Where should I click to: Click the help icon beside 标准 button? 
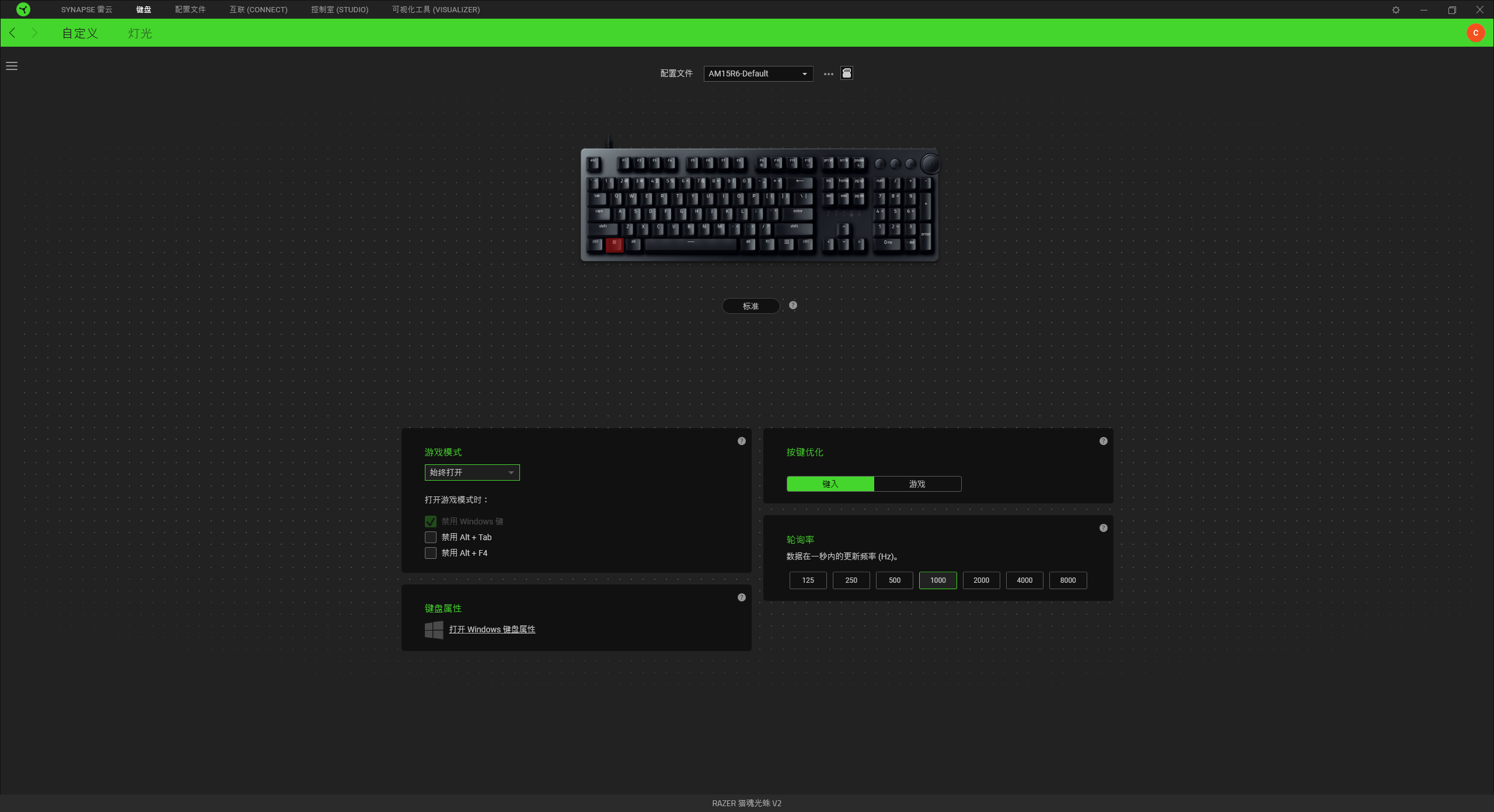(793, 305)
